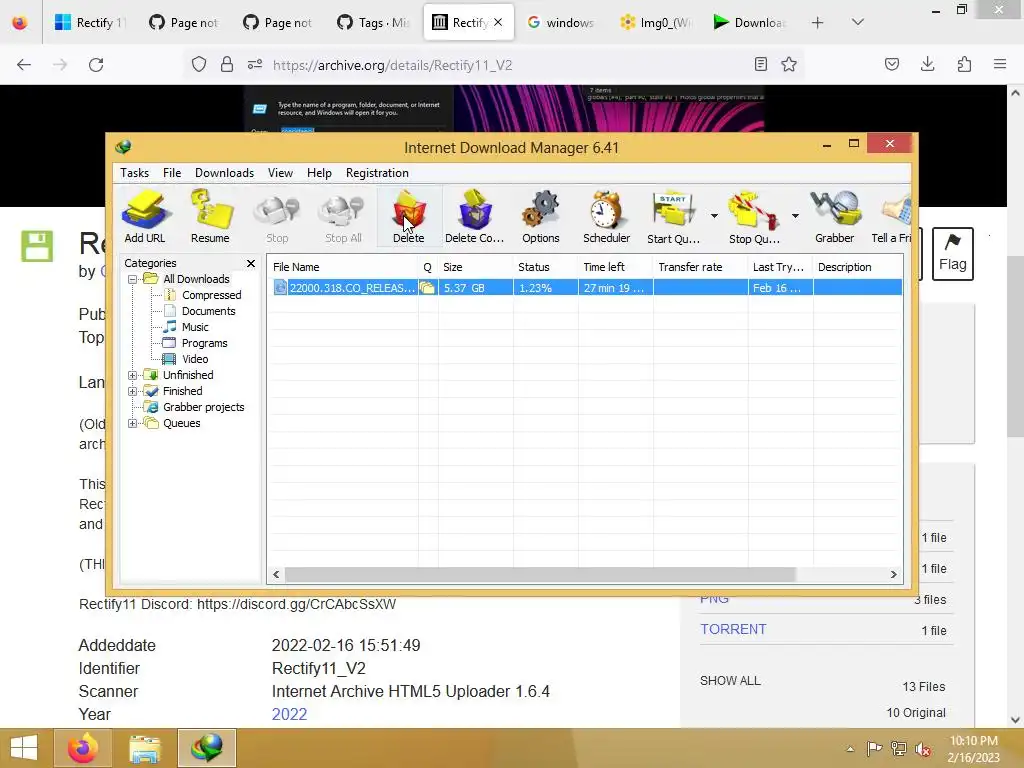List all tabs dropdown chevron

[x=858, y=23]
